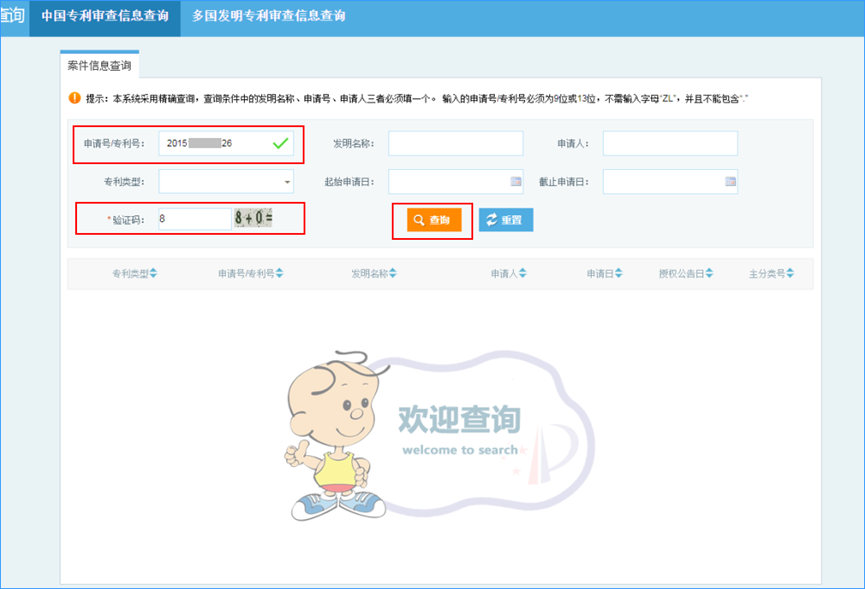Screen dimensions: 865x589
Task: Toggle sorting on the 申请人 column
Action: pyautogui.click(x=525, y=271)
